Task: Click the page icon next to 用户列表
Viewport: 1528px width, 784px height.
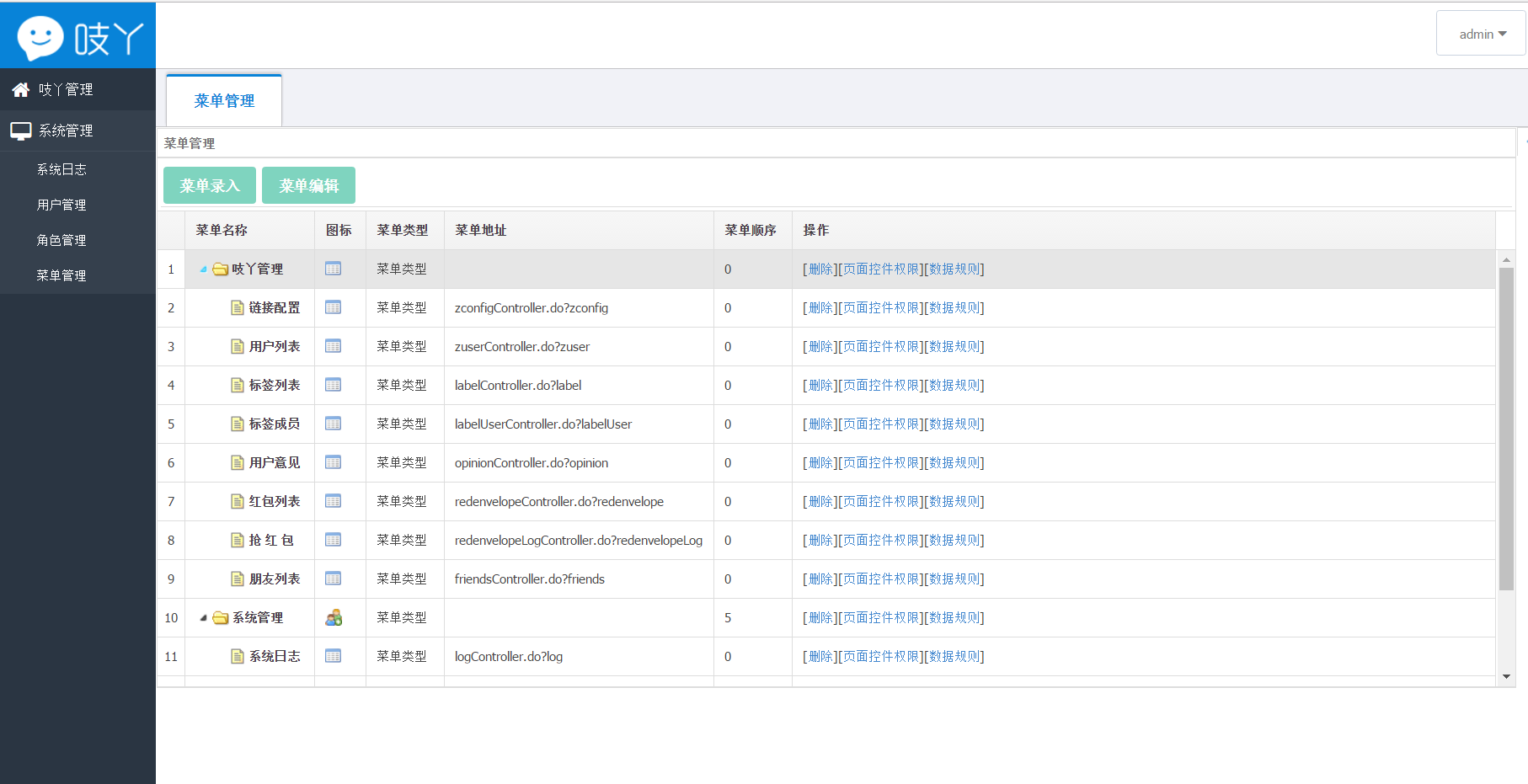Action: point(238,347)
